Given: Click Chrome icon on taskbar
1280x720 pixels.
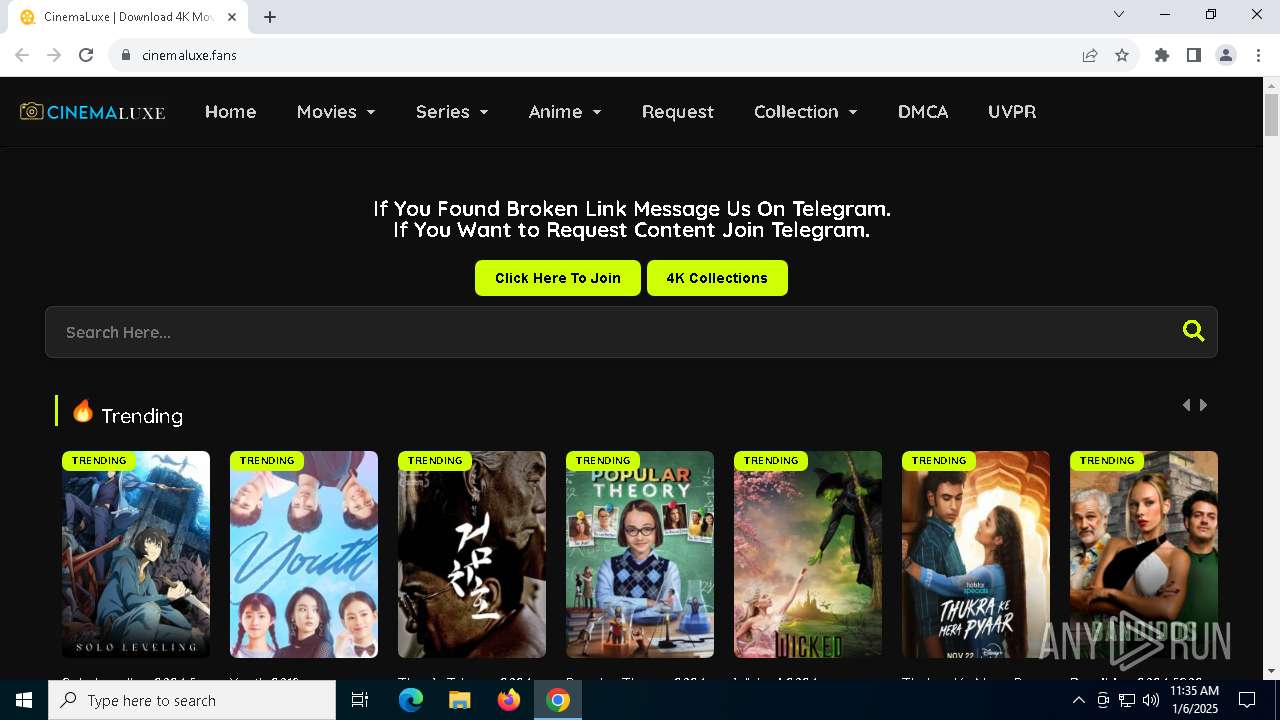Looking at the screenshot, I should [558, 700].
